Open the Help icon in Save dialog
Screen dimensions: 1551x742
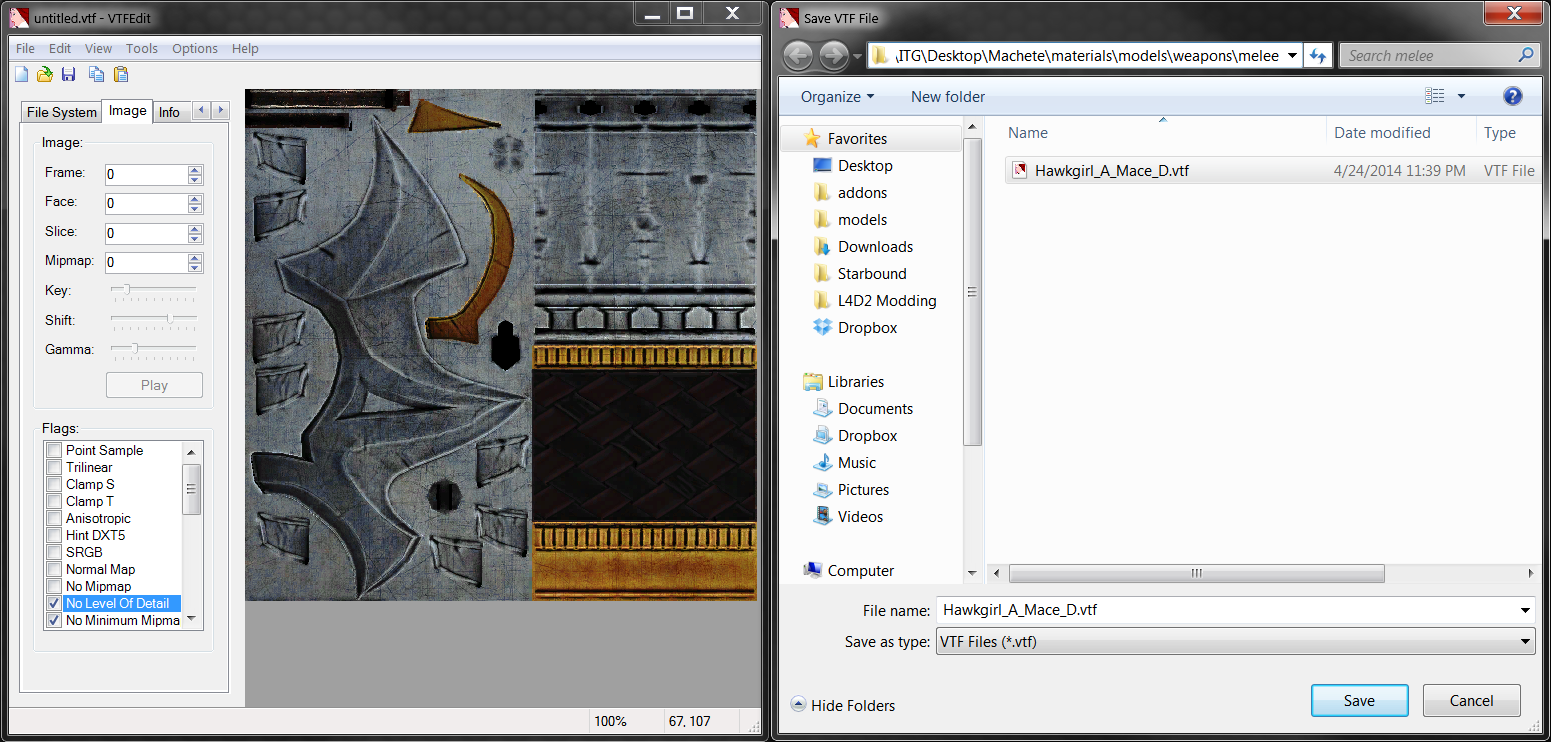click(x=1512, y=96)
